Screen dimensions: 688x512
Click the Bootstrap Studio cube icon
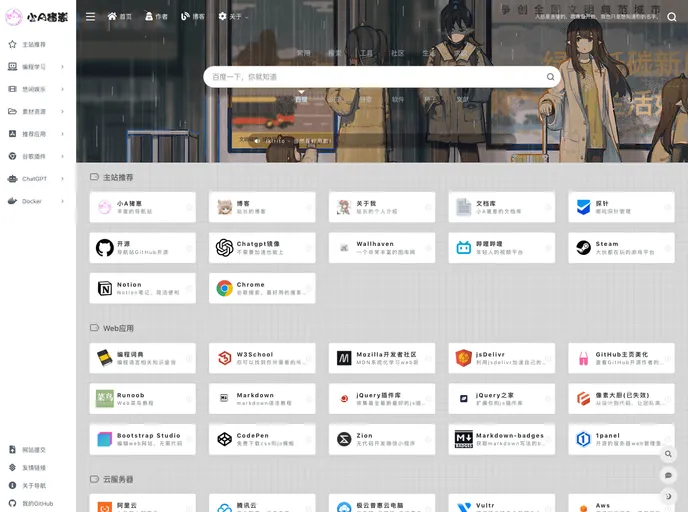tap(104, 439)
